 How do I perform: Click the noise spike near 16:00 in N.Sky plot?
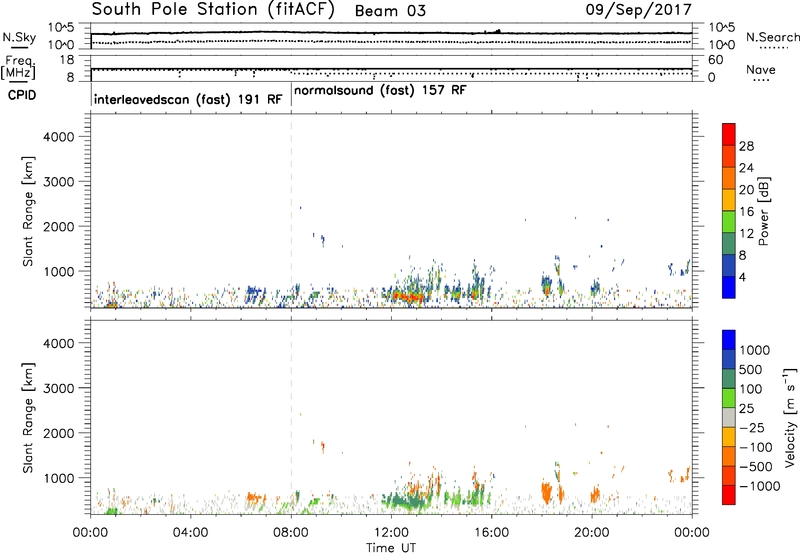(498, 31)
